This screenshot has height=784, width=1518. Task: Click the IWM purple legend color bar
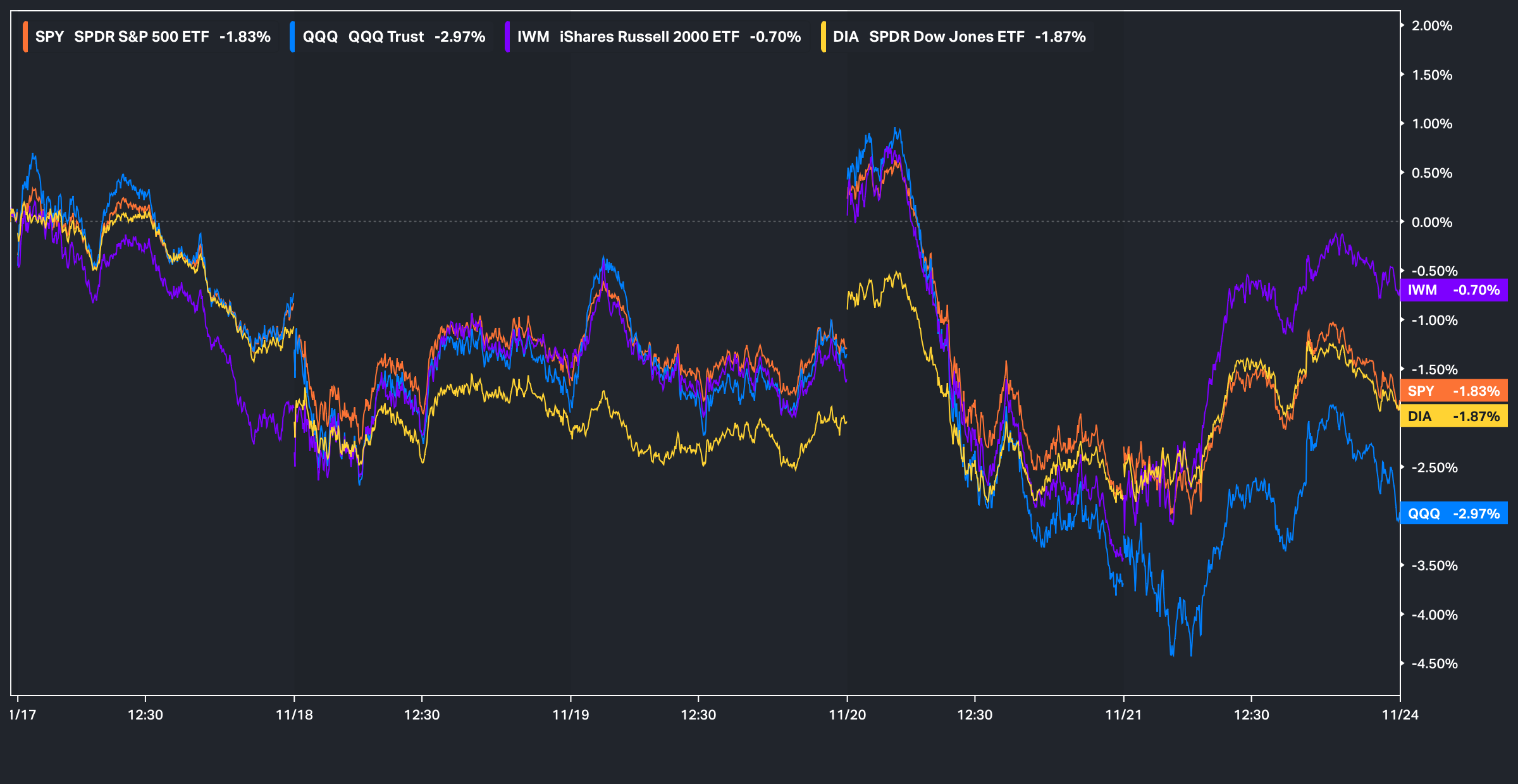click(507, 37)
